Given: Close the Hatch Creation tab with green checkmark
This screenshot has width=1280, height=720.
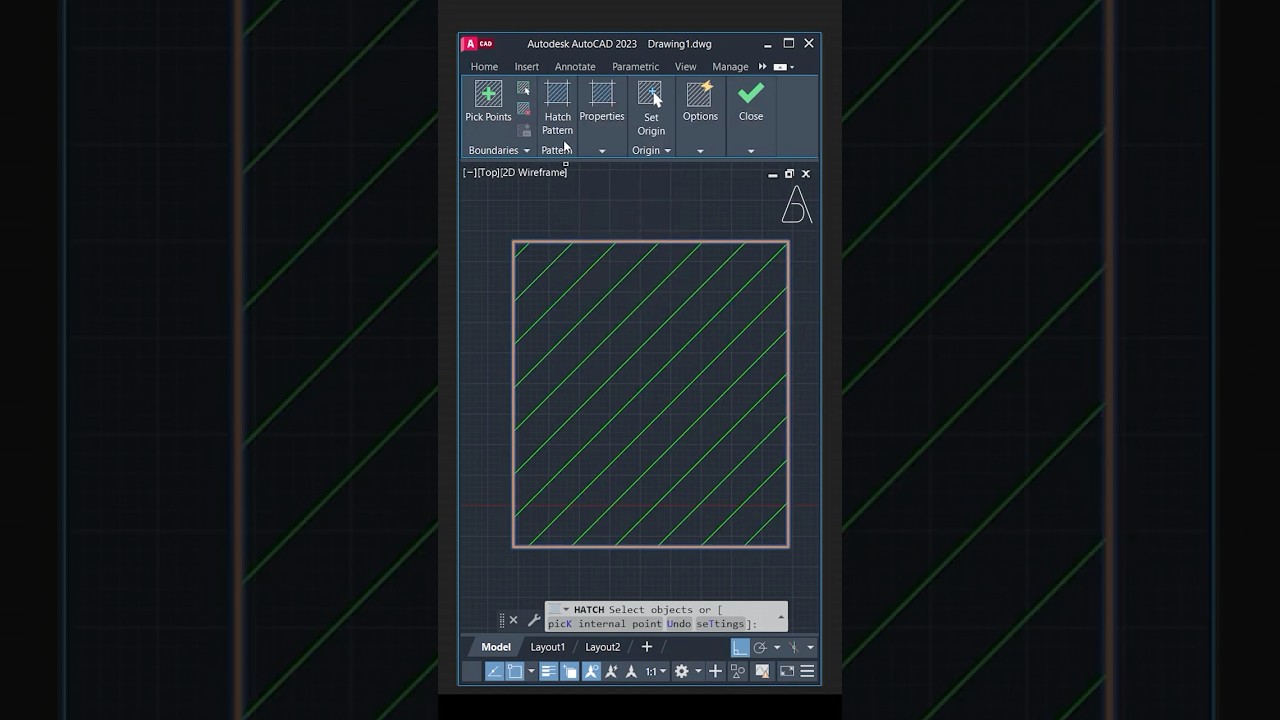Looking at the screenshot, I should pyautogui.click(x=751, y=102).
